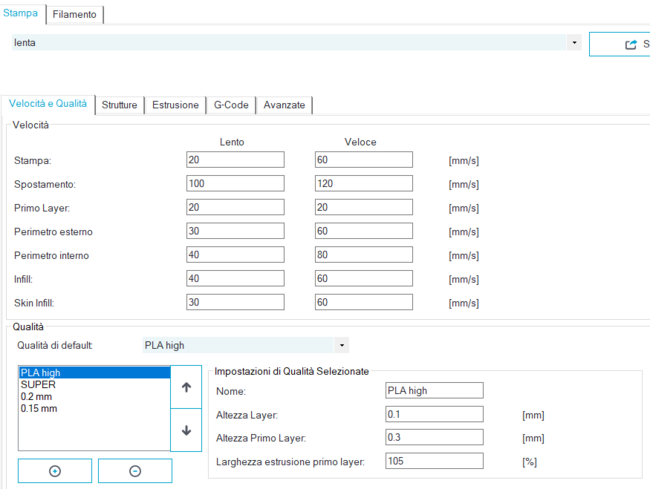
Task: Click the Altezza Layer input field
Action: tap(434, 414)
